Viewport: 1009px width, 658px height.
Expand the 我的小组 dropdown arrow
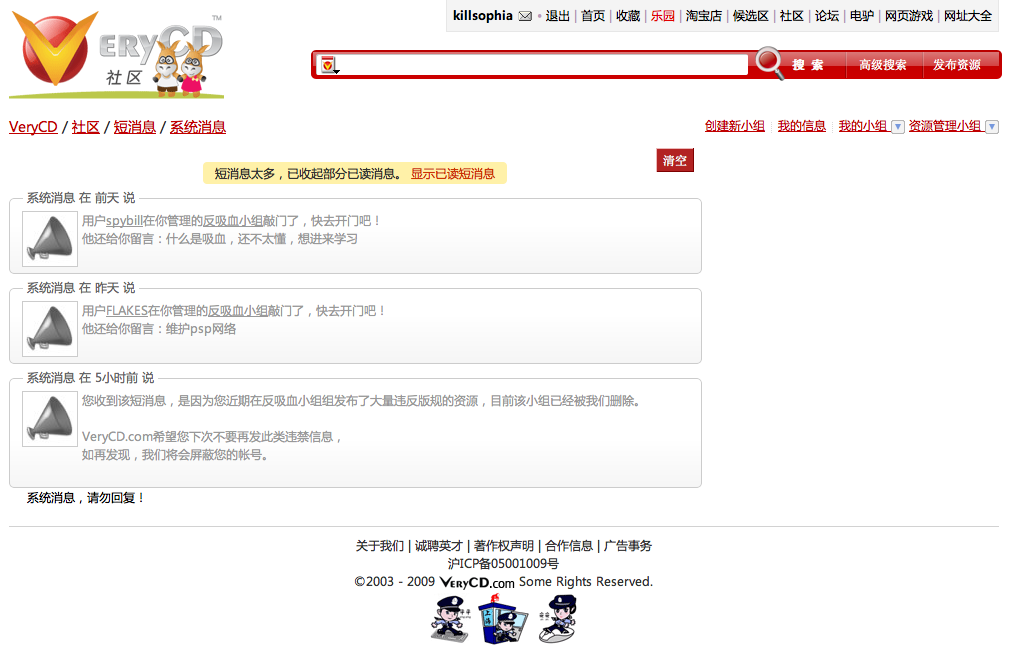pos(898,127)
